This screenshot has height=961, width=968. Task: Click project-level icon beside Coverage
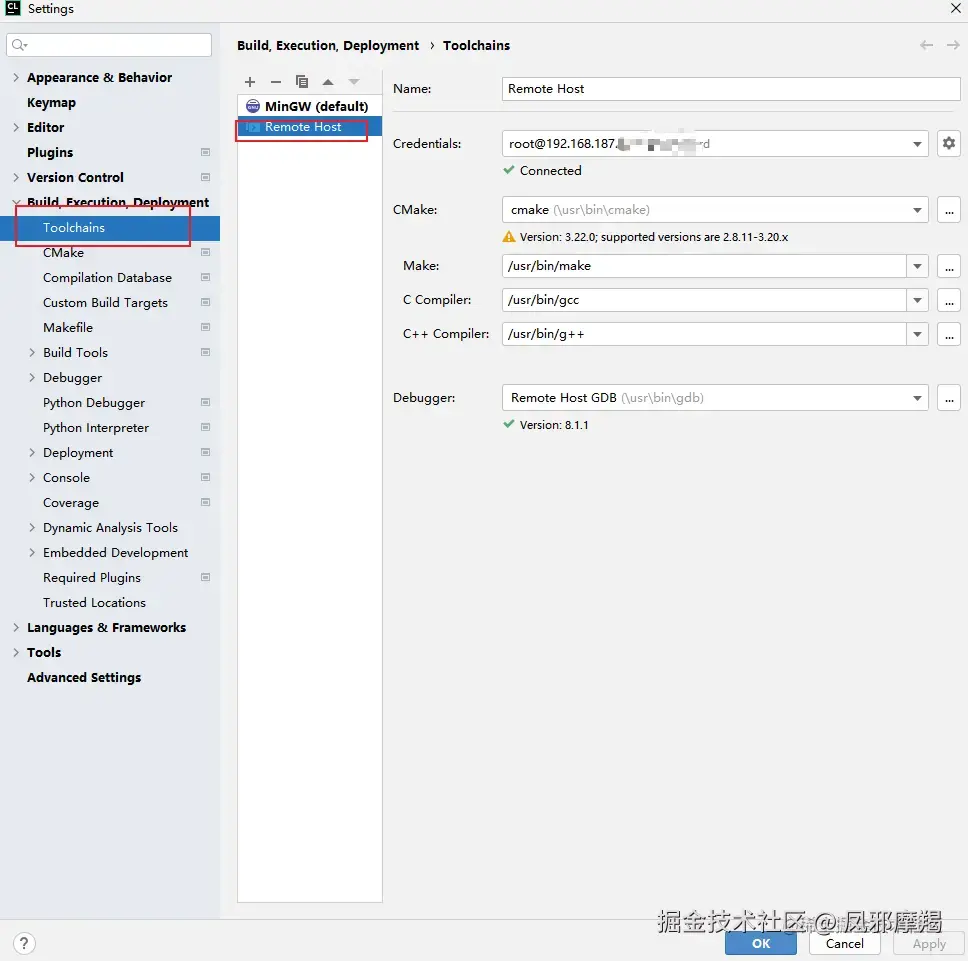(206, 503)
